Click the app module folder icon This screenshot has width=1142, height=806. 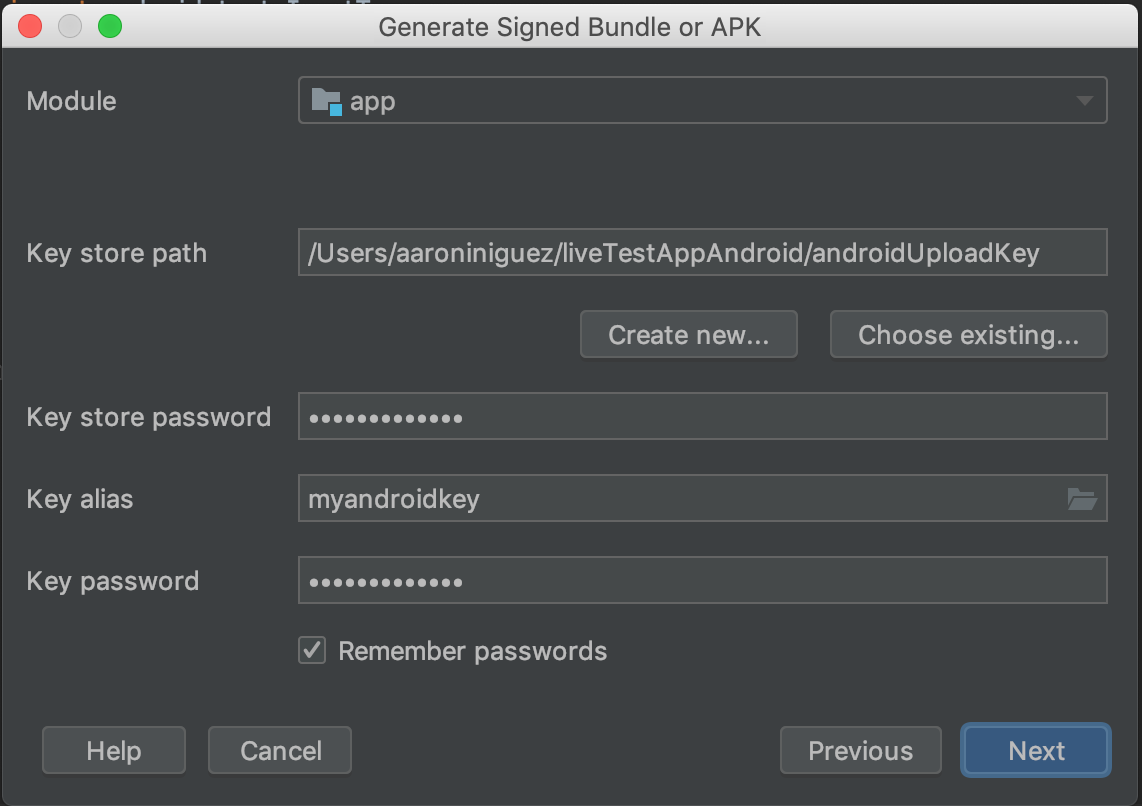326,101
